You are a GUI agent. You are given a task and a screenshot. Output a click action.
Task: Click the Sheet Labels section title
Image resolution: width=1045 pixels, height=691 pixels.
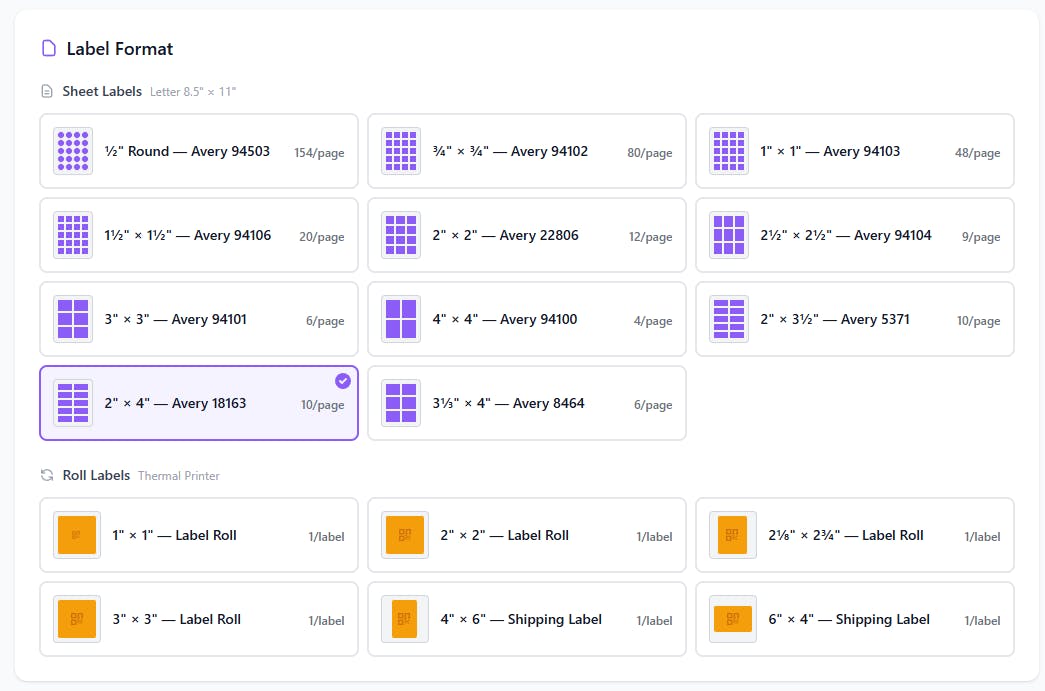coord(102,91)
